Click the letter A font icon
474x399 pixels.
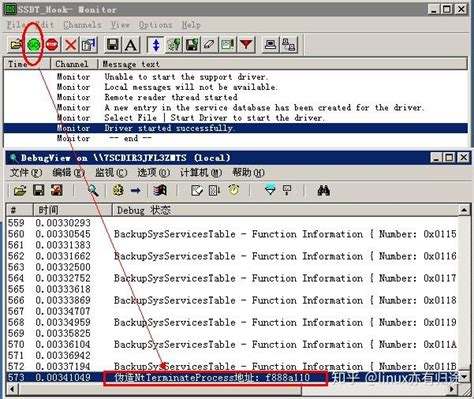[x=131, y=44]
